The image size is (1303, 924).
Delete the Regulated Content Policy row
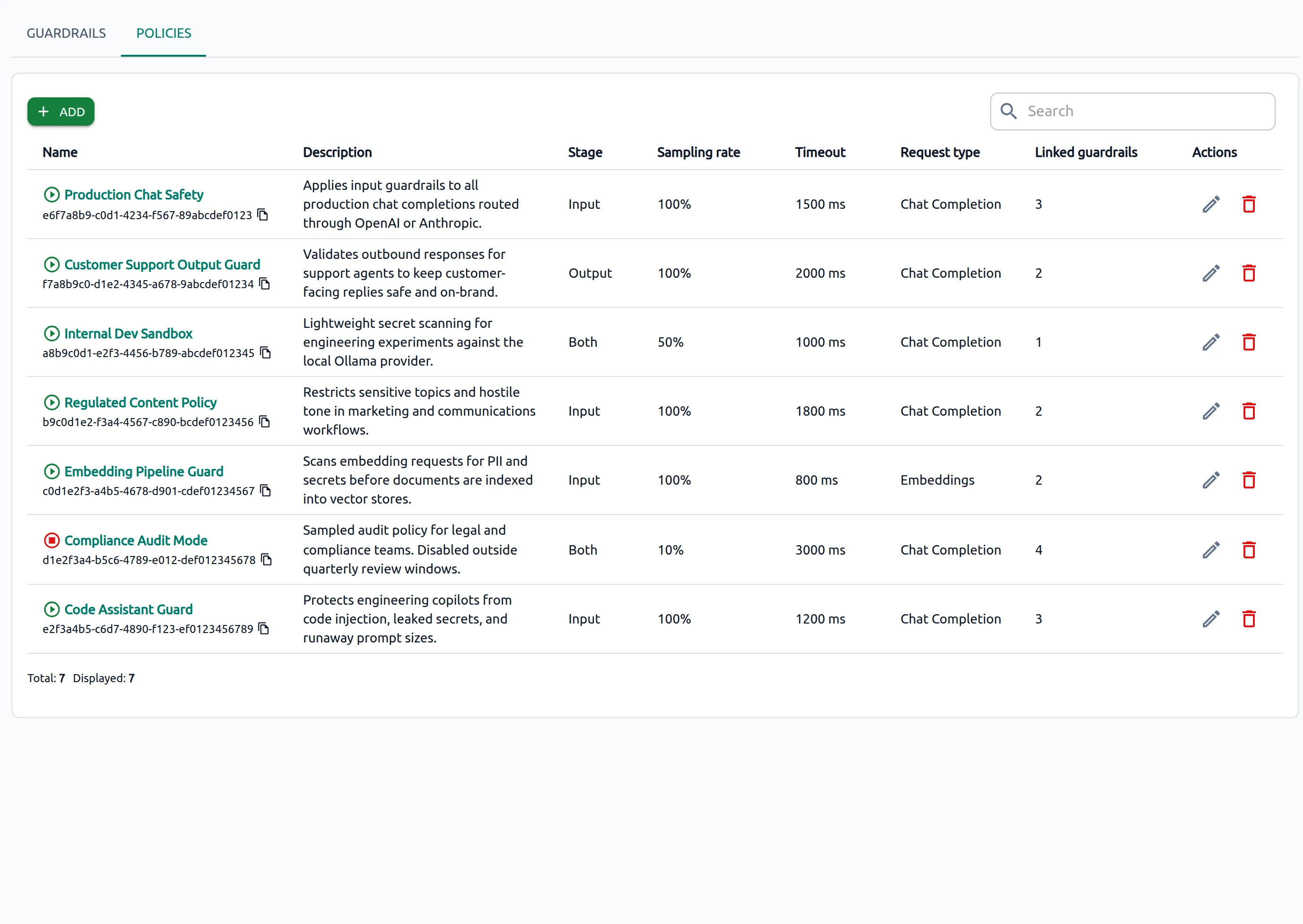pos(1249,411)
